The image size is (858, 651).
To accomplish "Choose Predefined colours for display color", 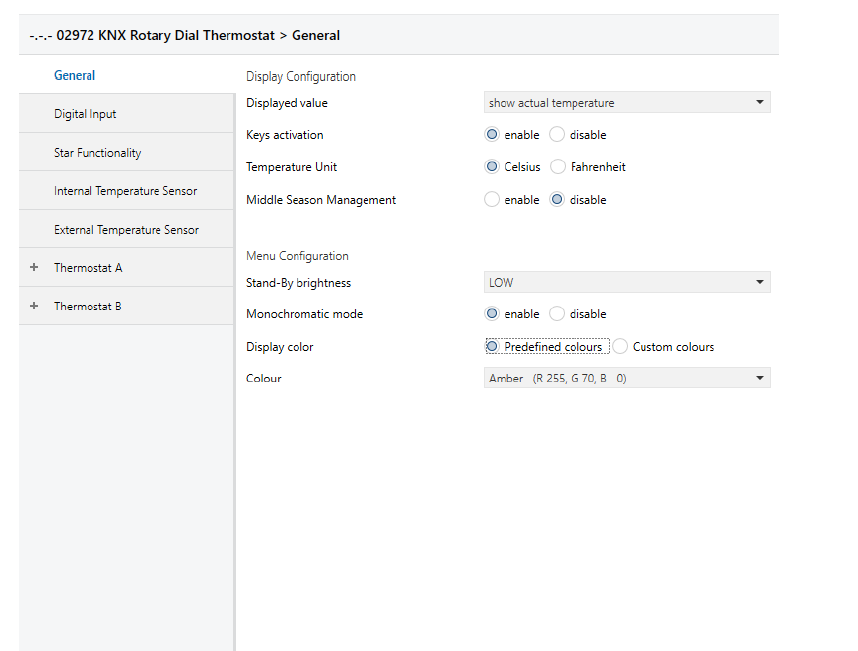I will pyautogui.click(x=492, y=346).
